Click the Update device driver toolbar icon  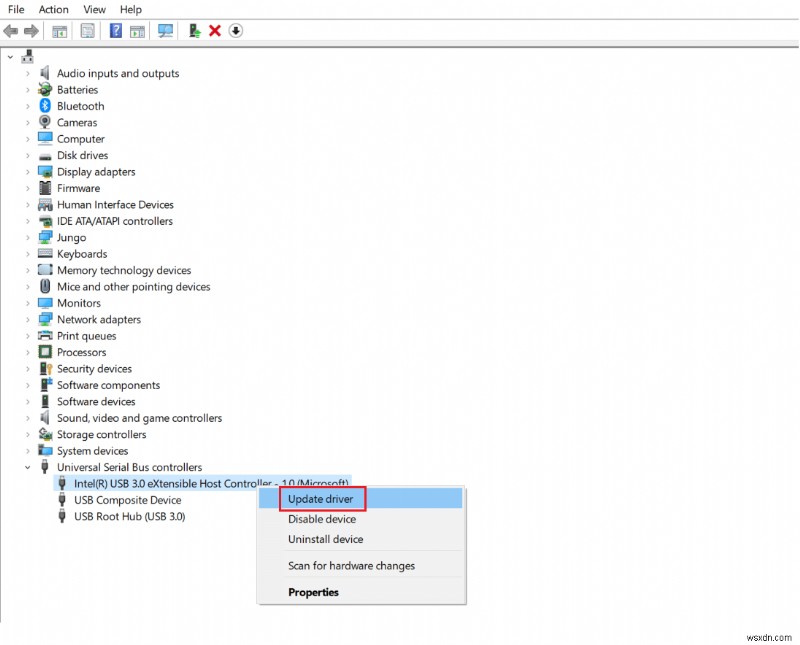193,31
